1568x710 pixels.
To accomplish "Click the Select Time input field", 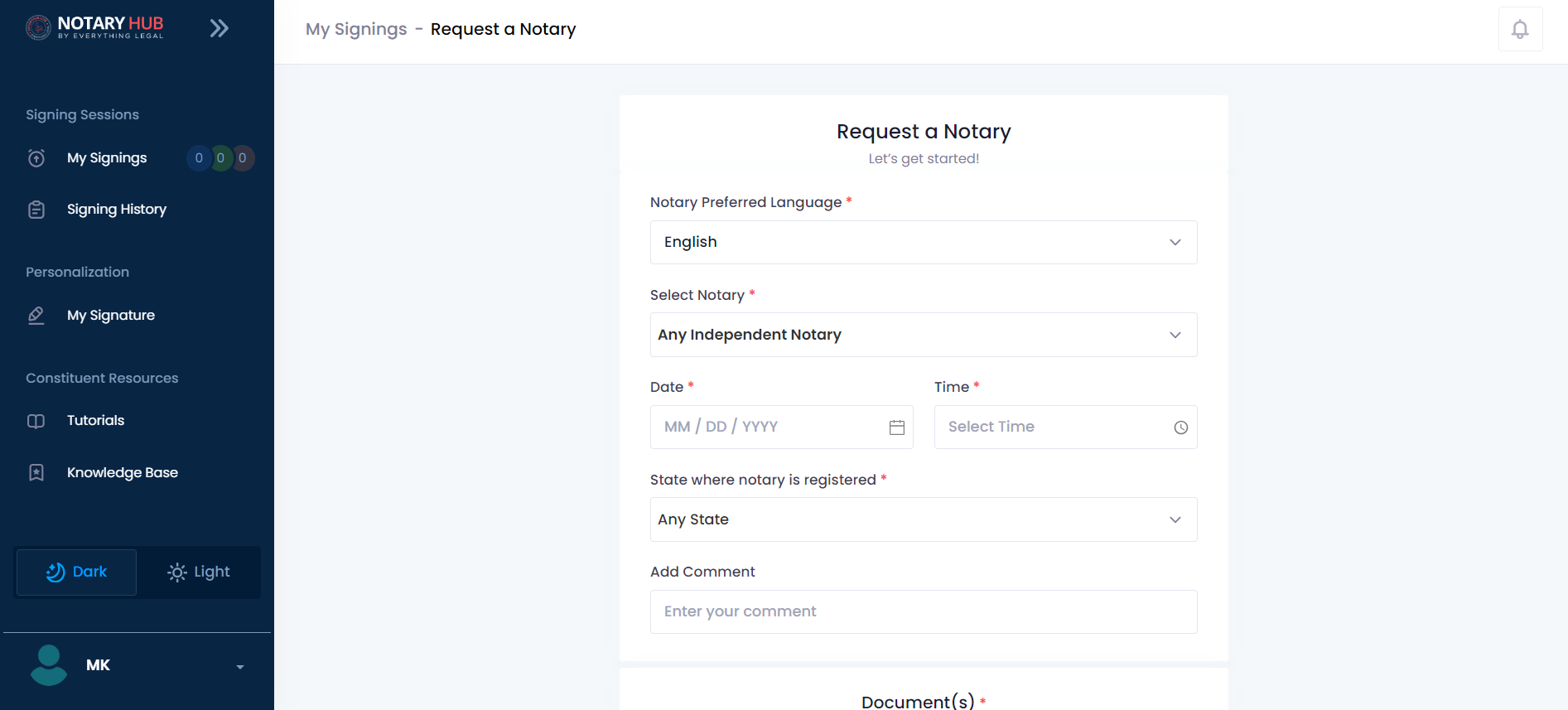I will pyautogui.click(x=1052, y=427).
